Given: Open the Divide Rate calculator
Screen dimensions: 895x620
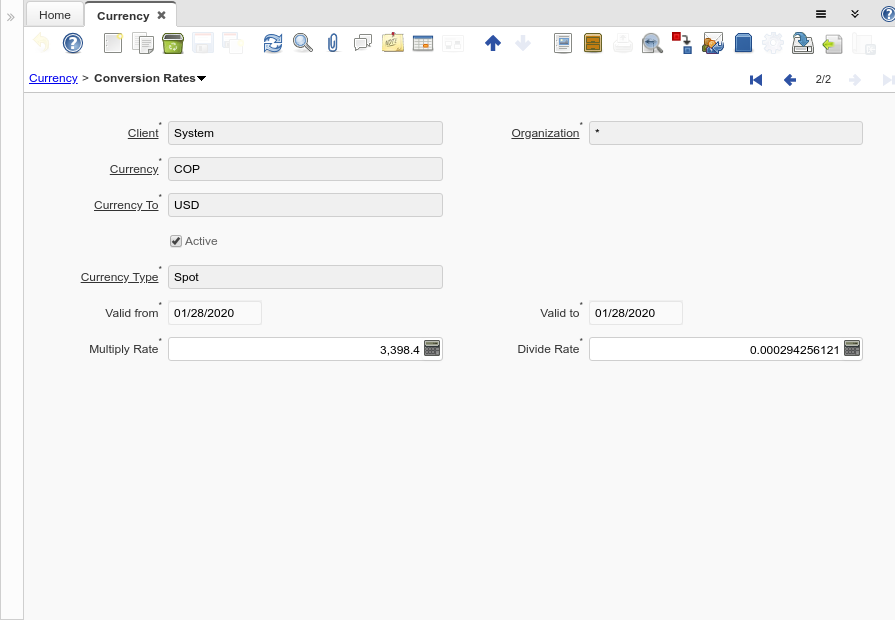Looking at the screenshot, I should click(852, 349).
